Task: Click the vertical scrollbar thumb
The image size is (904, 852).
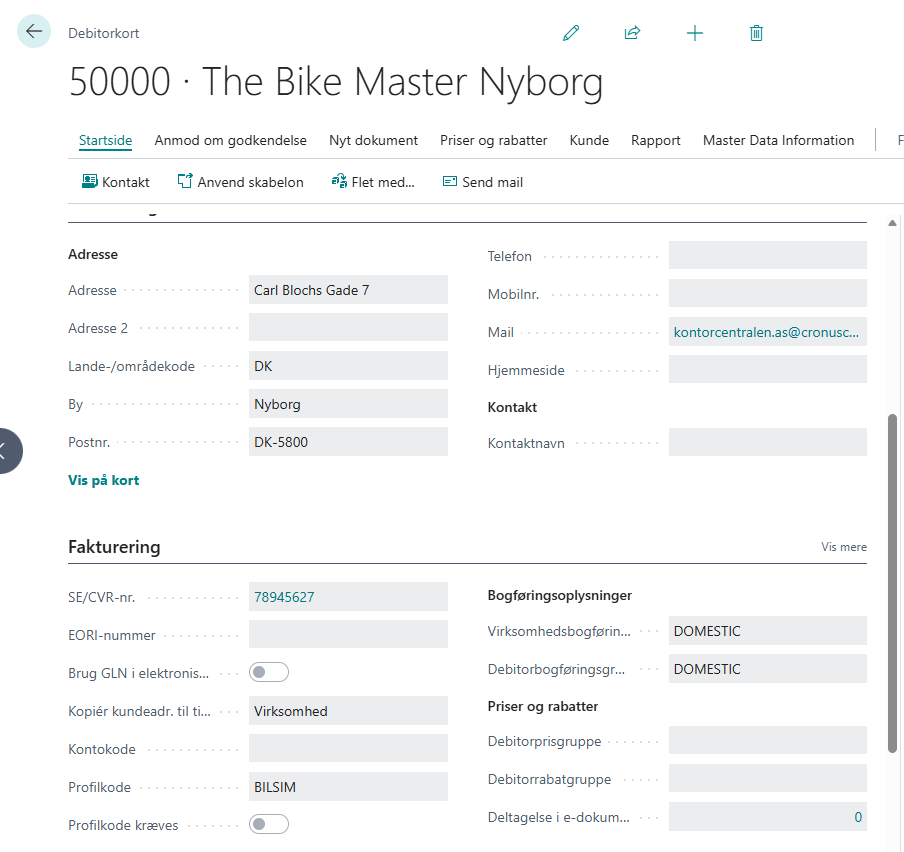Action: click(892, 583)
